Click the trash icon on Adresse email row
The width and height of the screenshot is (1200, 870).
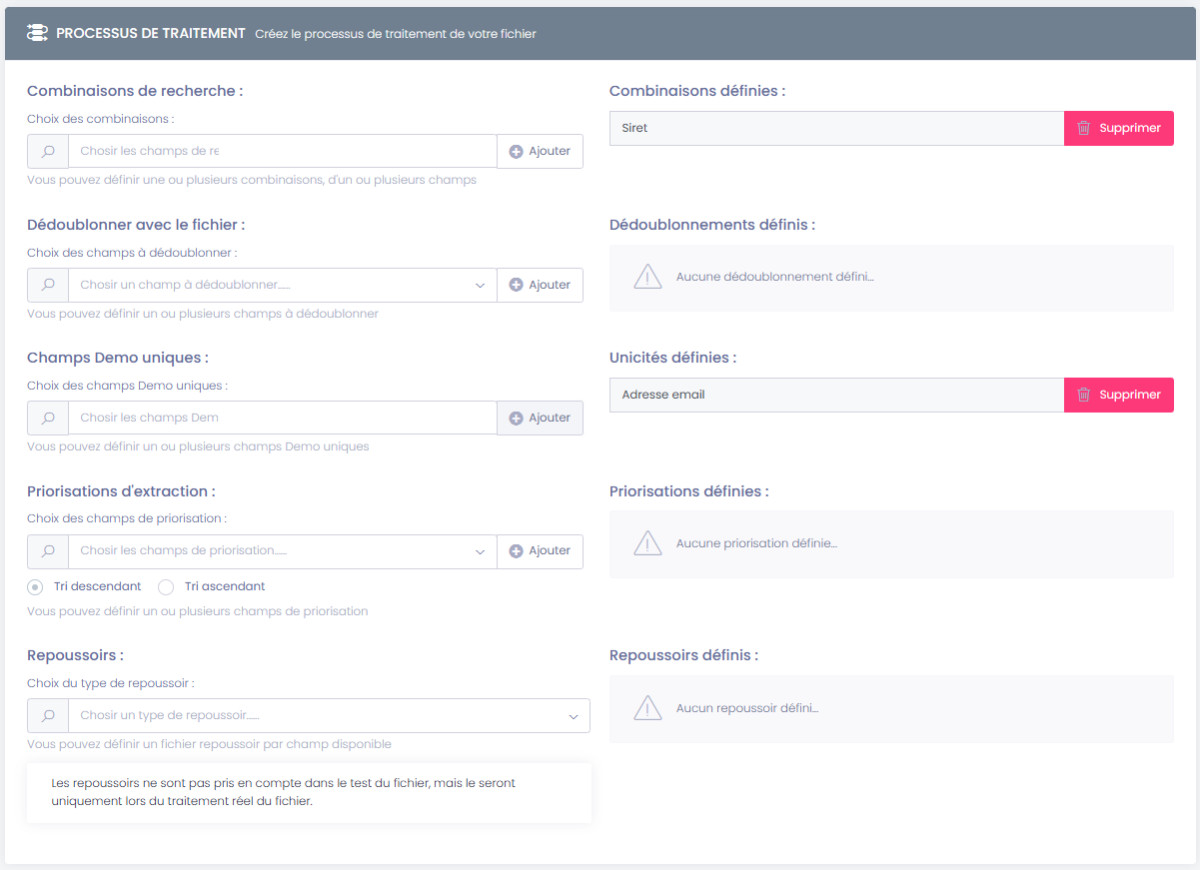pyautogui.click(x=1084, y=395)
